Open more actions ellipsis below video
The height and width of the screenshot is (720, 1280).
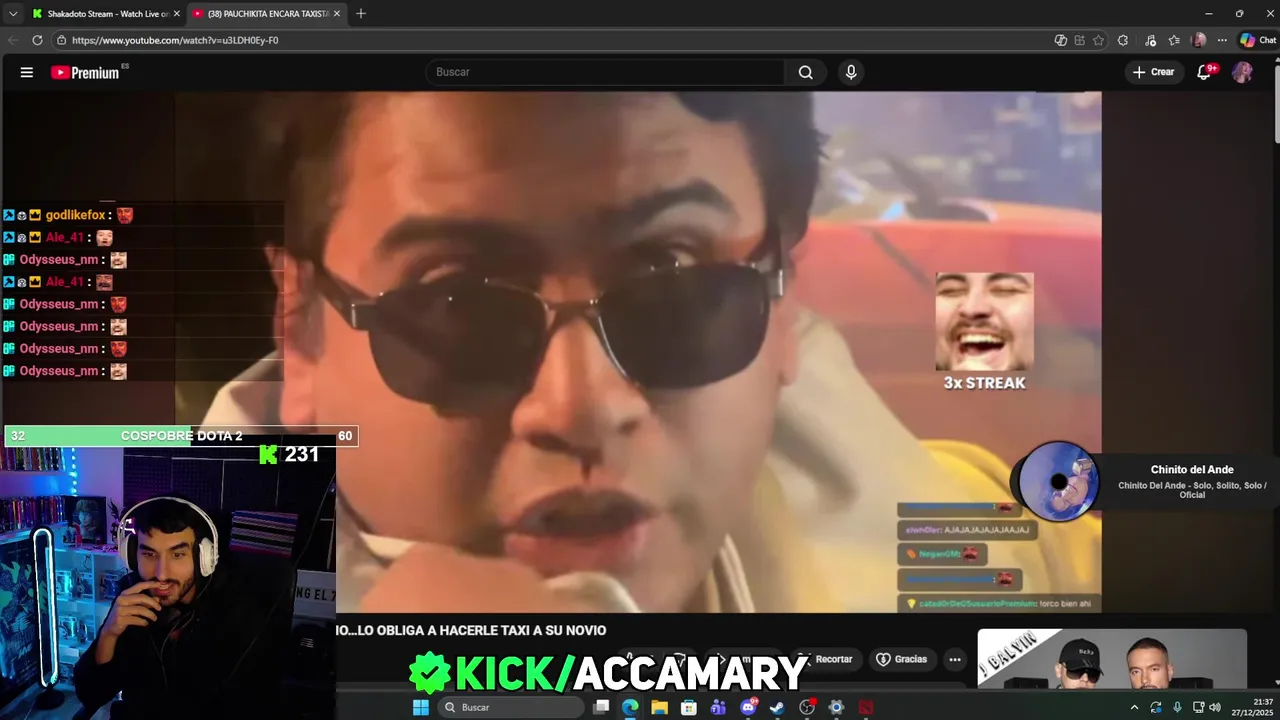pyautogui.click(x=955, y=659)
